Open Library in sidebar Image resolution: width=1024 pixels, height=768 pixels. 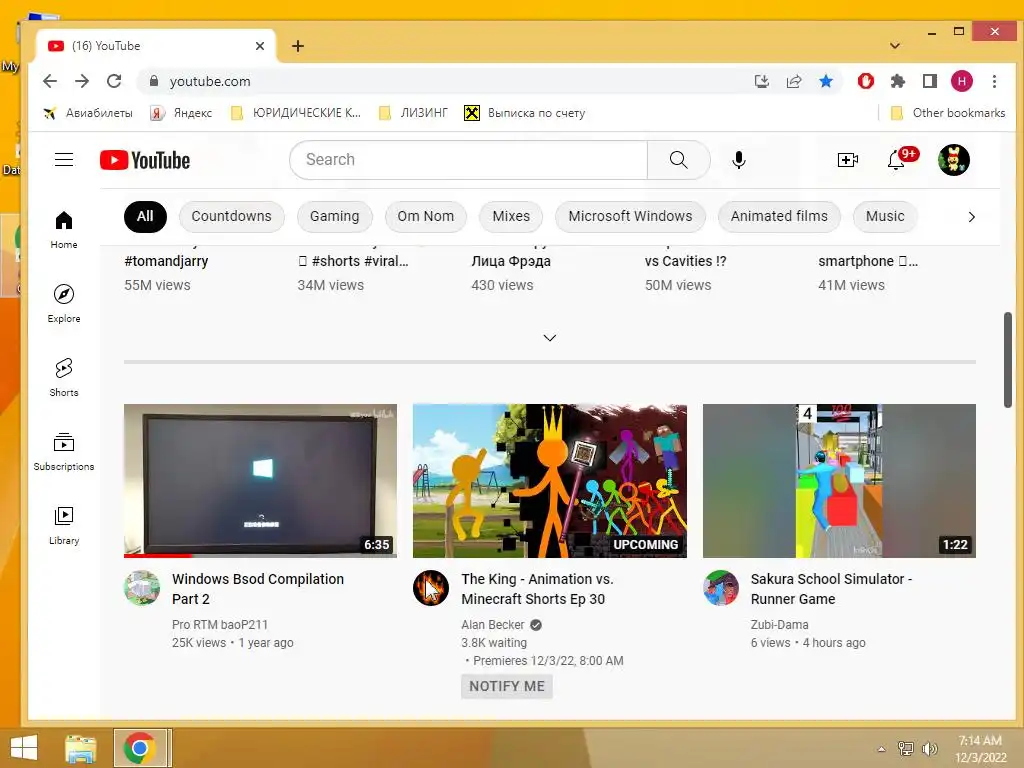(x=63, y=525)
